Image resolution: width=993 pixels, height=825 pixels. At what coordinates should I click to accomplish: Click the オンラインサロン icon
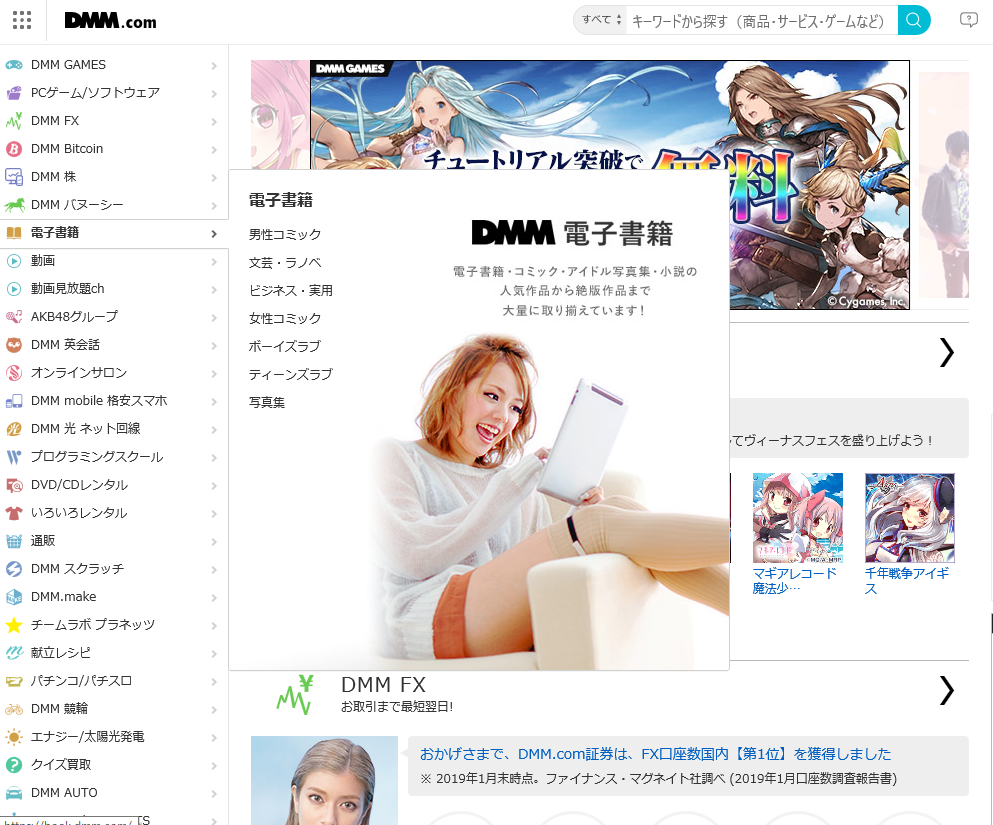[x=14, y=373]
